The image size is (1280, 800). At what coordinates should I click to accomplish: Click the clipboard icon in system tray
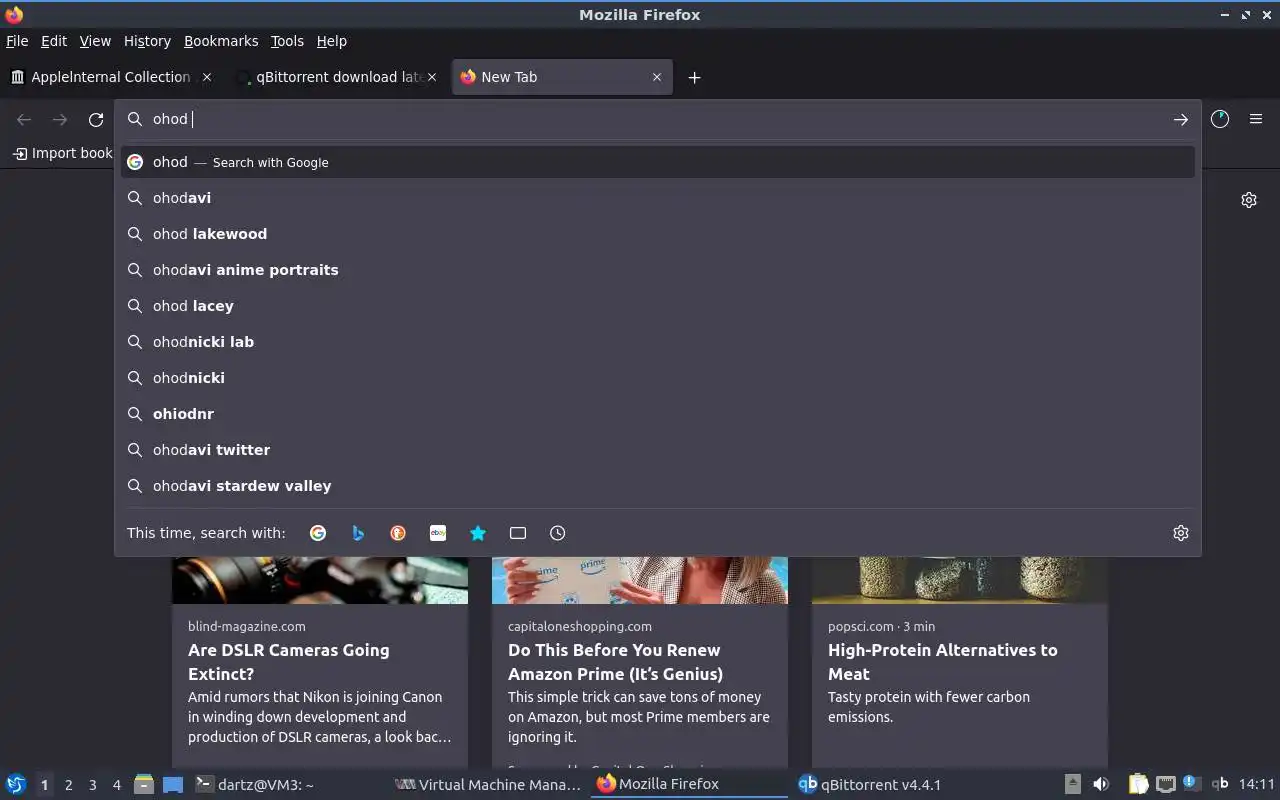[x=1139, y=784]
